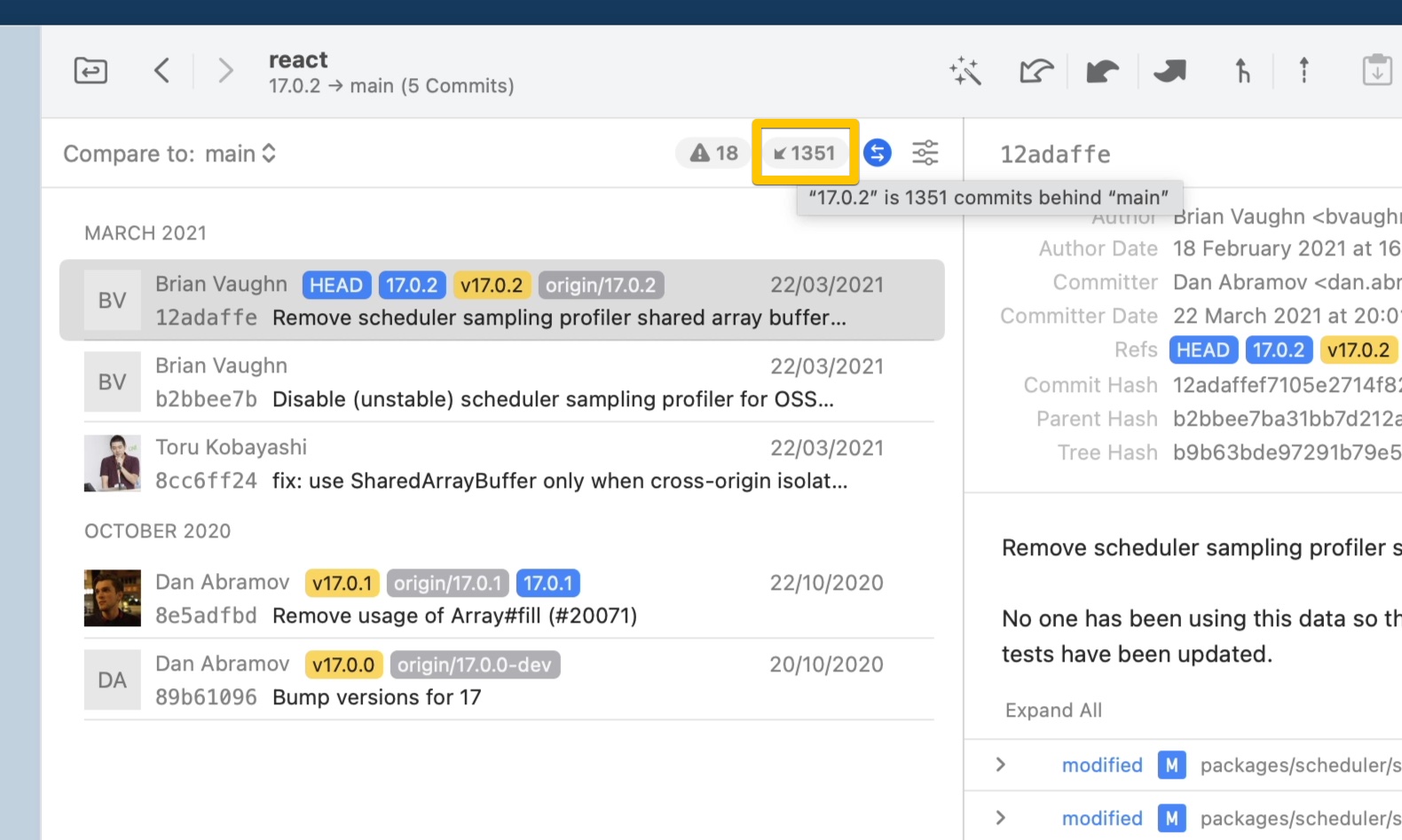Click the upward push arrow icon
This screenshot has width=1402, height=840.
pos(1304,70)
